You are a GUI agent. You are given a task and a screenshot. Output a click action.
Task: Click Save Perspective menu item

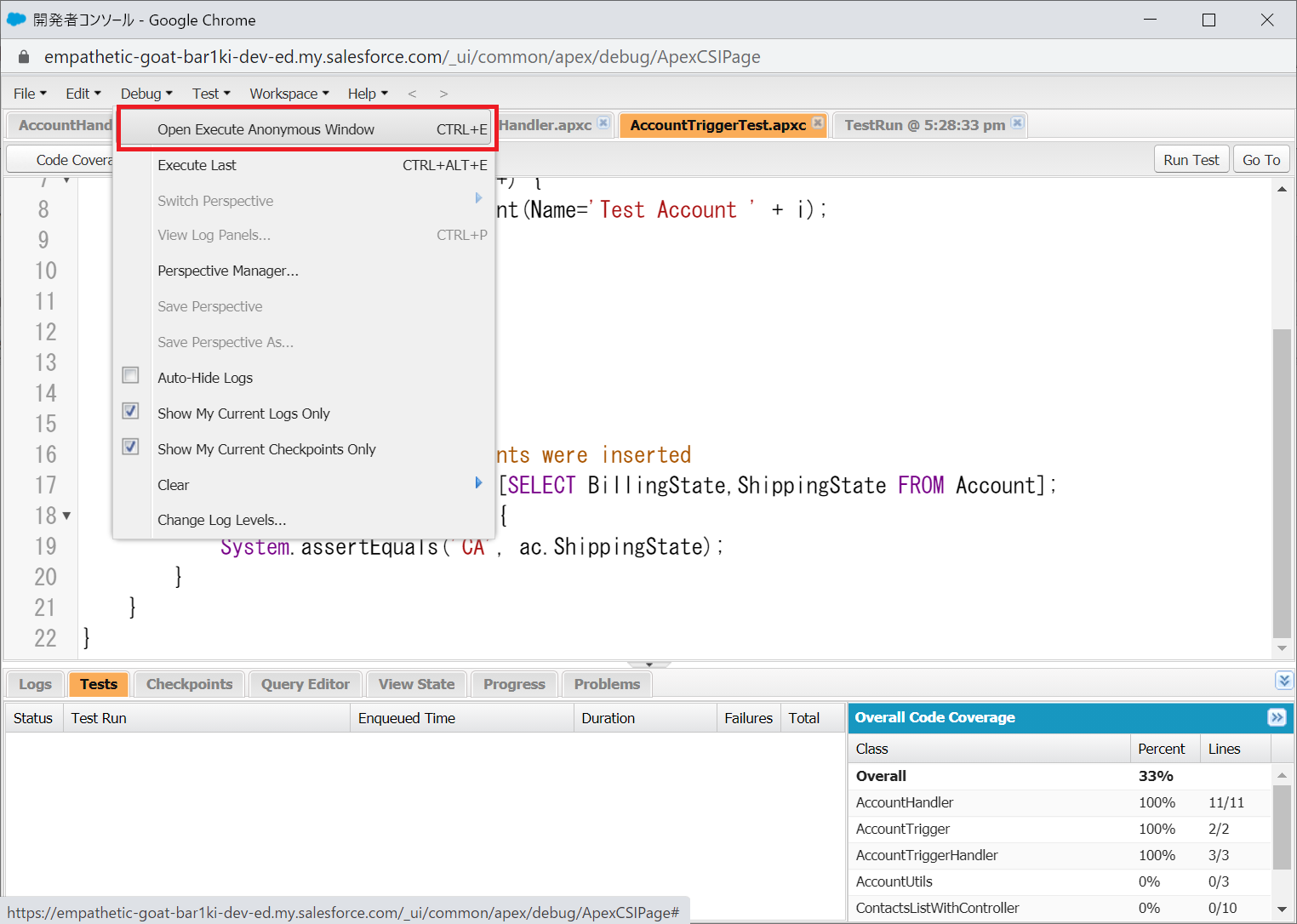point(304,306)
